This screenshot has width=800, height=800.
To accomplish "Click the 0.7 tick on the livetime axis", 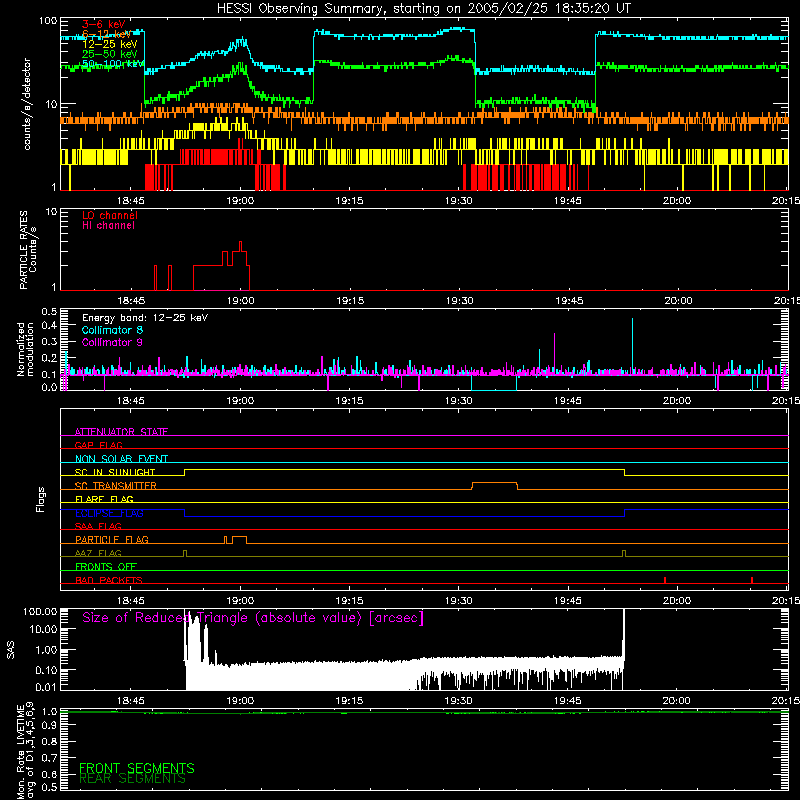I will (x=49, y=758).
